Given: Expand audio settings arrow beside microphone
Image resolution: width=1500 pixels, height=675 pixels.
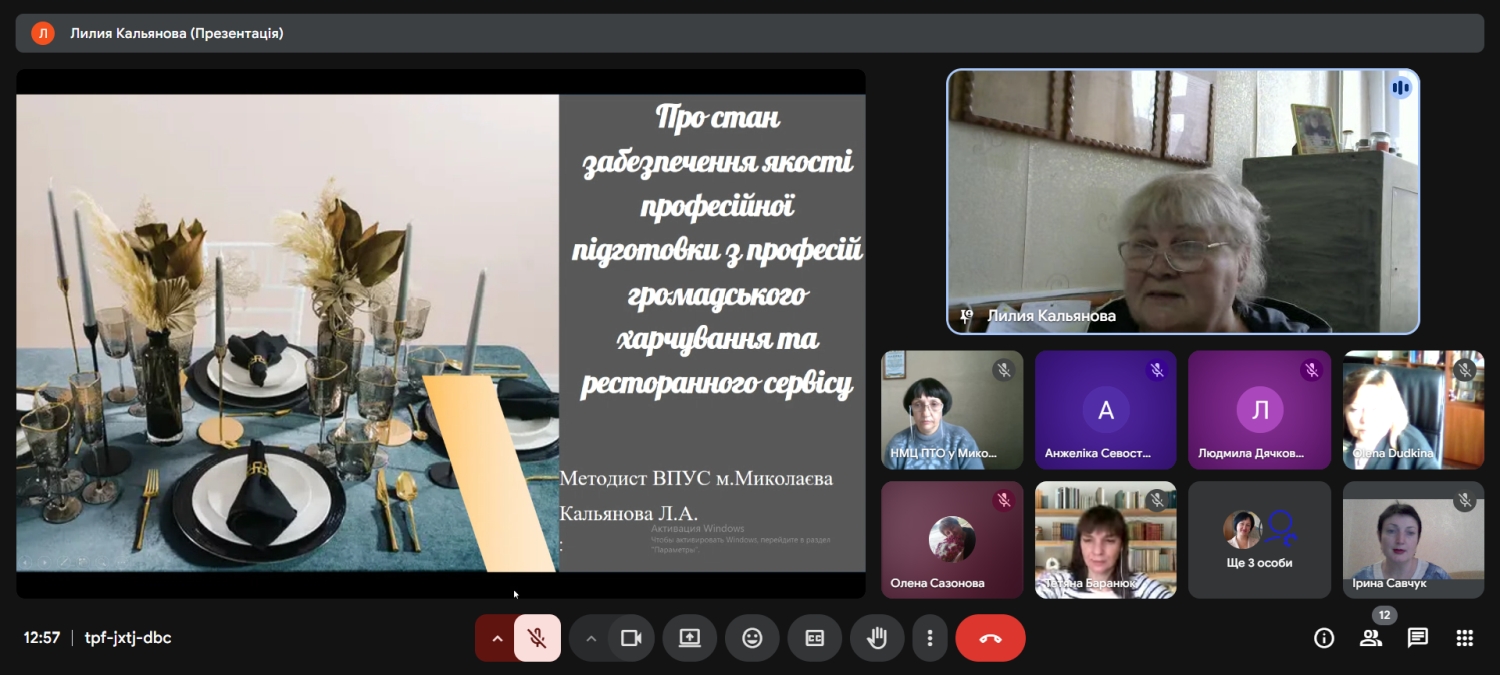Looking at the screenshot, I should click(x=496, y=638).
